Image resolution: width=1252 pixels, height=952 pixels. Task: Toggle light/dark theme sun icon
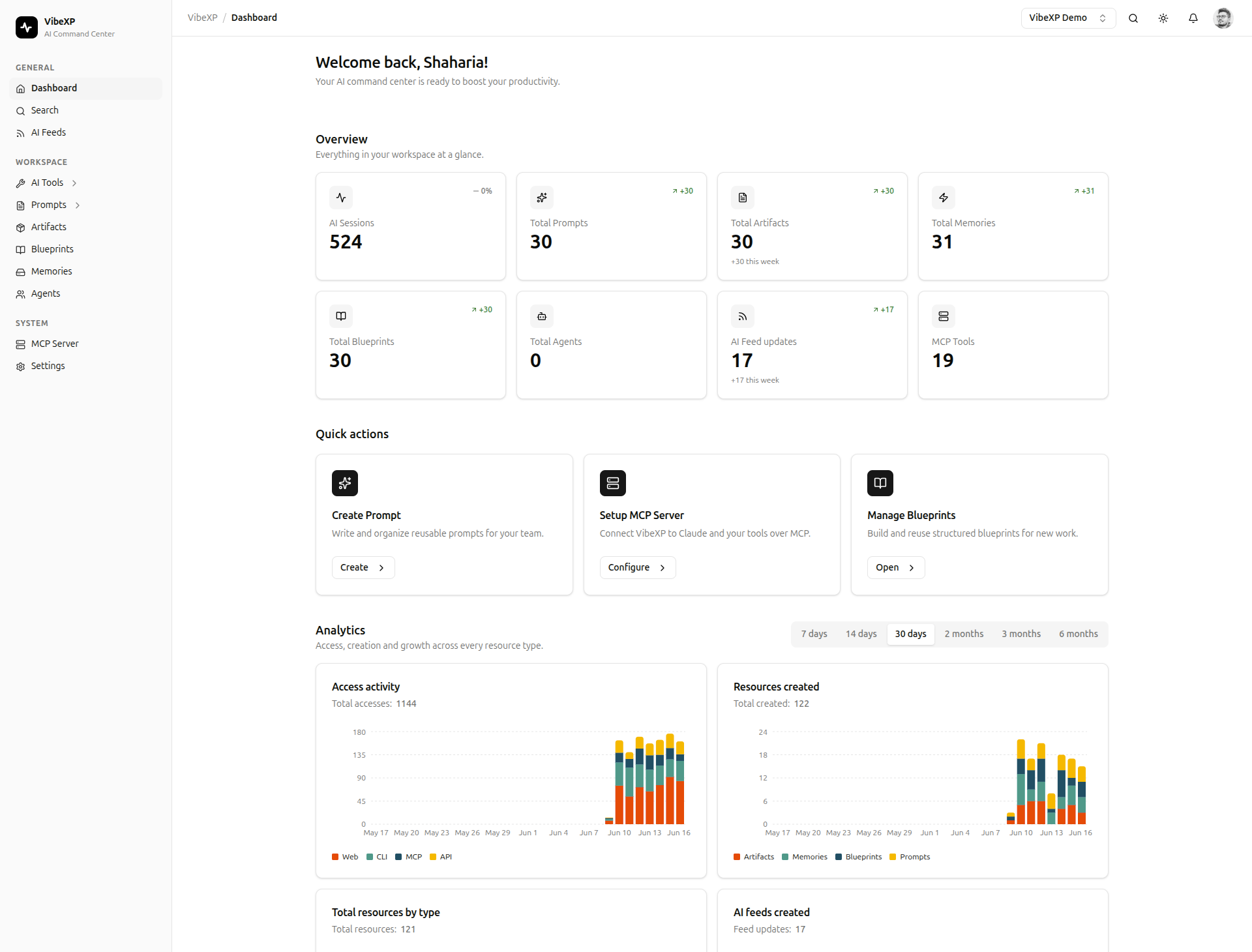(1163, 18)
